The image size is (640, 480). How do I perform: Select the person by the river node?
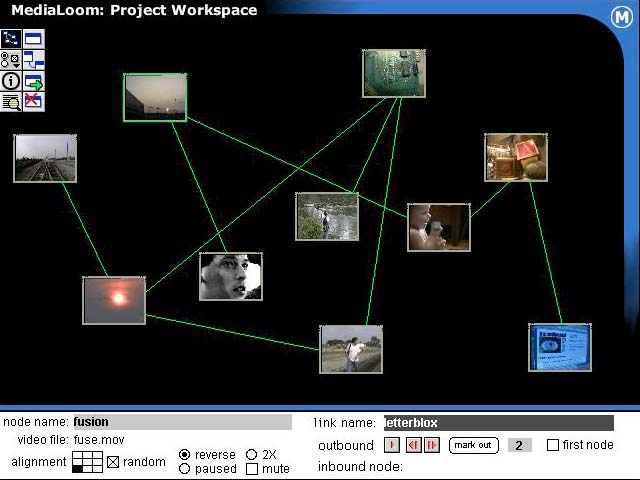coord(327,217)
